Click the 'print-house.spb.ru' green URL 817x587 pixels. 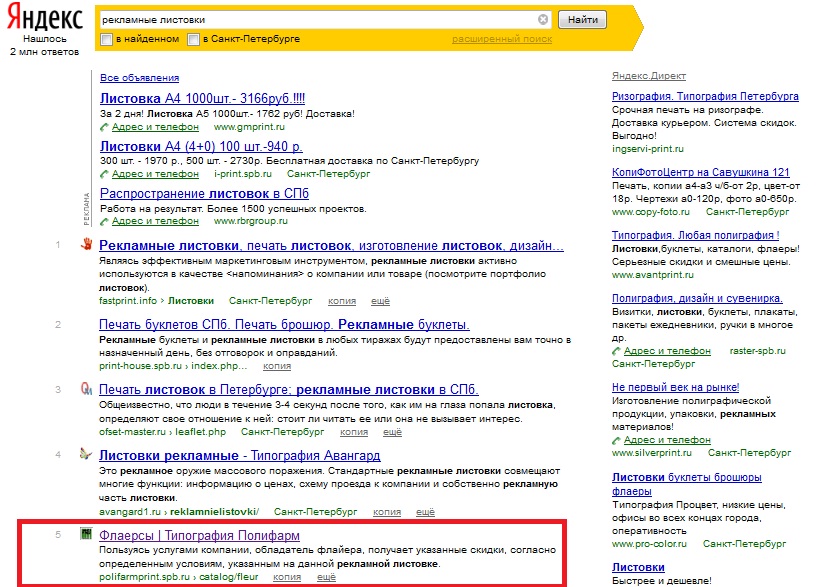(x=140, y=366)
